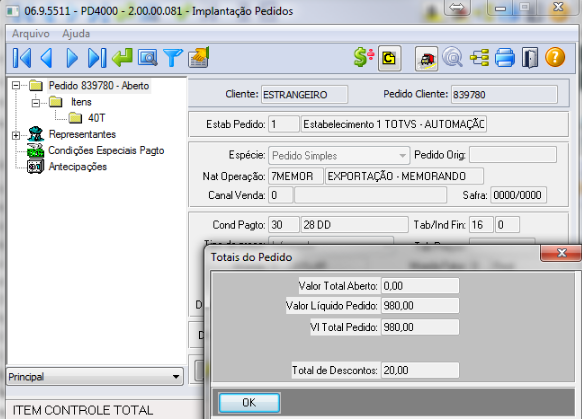Click the Valor Total Aberto value 0,00
582x419 pixels.
point(420,286)
